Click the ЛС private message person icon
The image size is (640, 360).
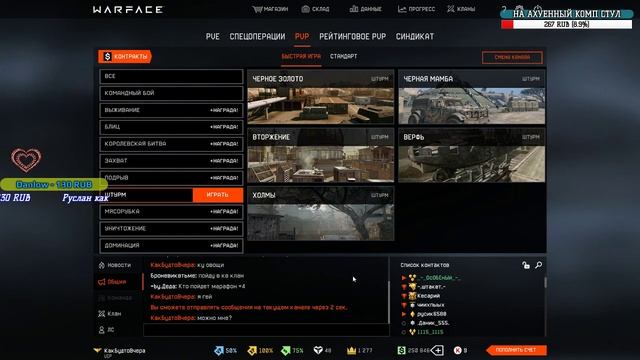[x=102, y=329]
